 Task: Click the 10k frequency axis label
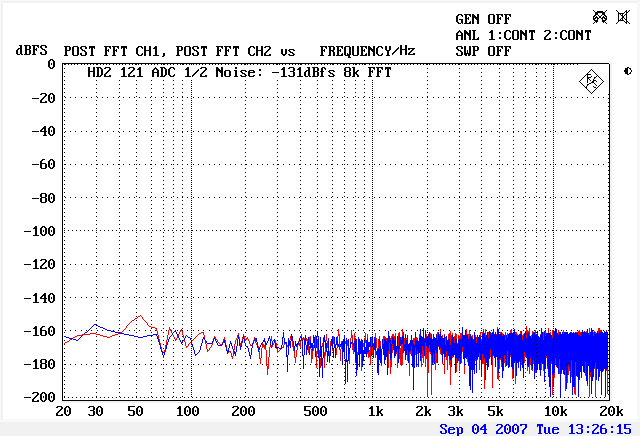[x=556, y=411]
